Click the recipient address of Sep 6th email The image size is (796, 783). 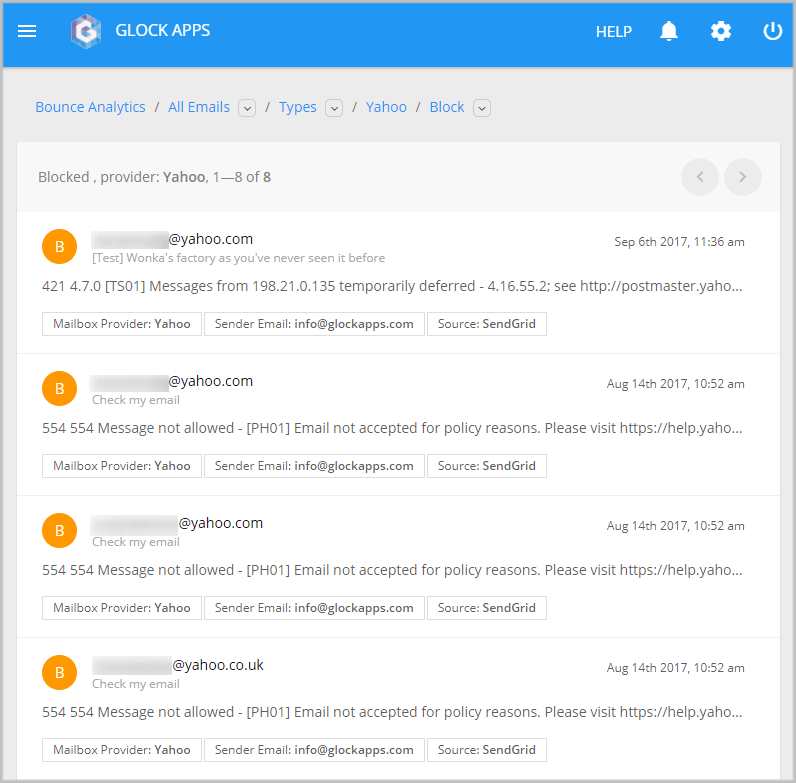pyautogui.click(x=172, y=239)
